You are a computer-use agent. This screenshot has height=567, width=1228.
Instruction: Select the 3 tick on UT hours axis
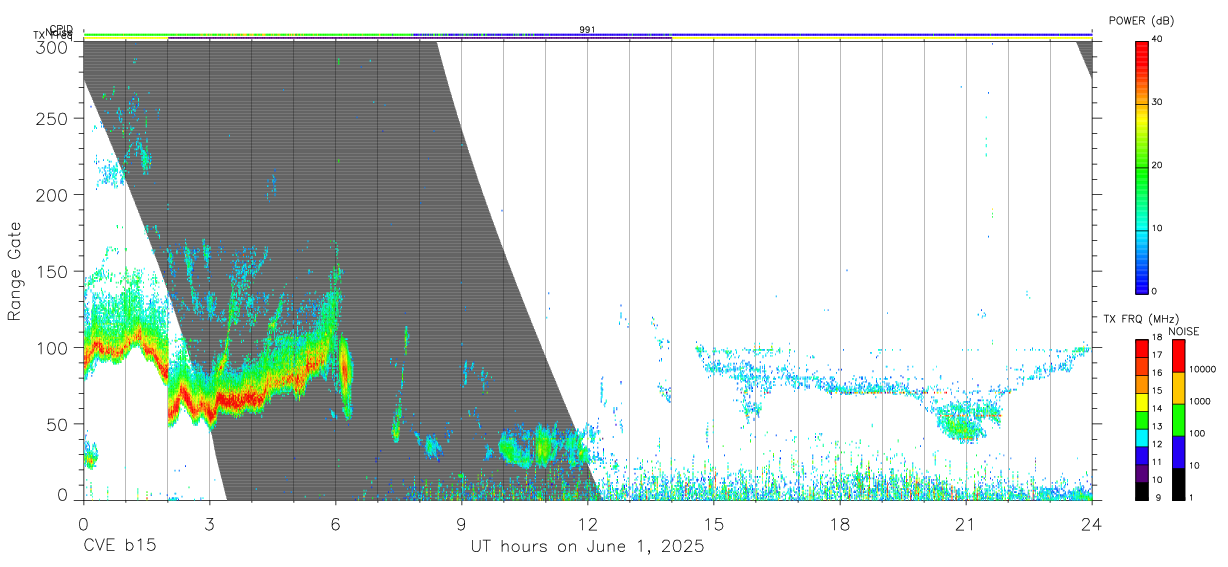point(209,523)
